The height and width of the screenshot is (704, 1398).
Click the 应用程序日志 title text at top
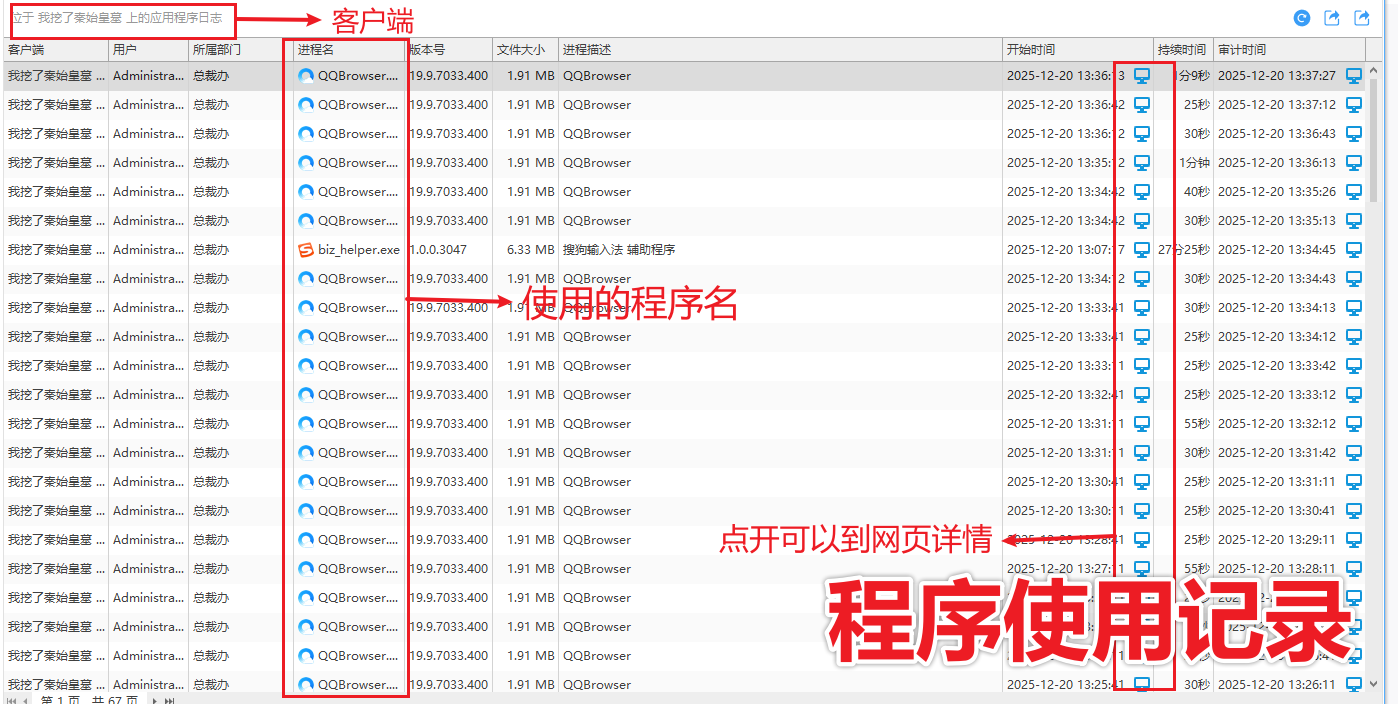[x=186, y=18]
